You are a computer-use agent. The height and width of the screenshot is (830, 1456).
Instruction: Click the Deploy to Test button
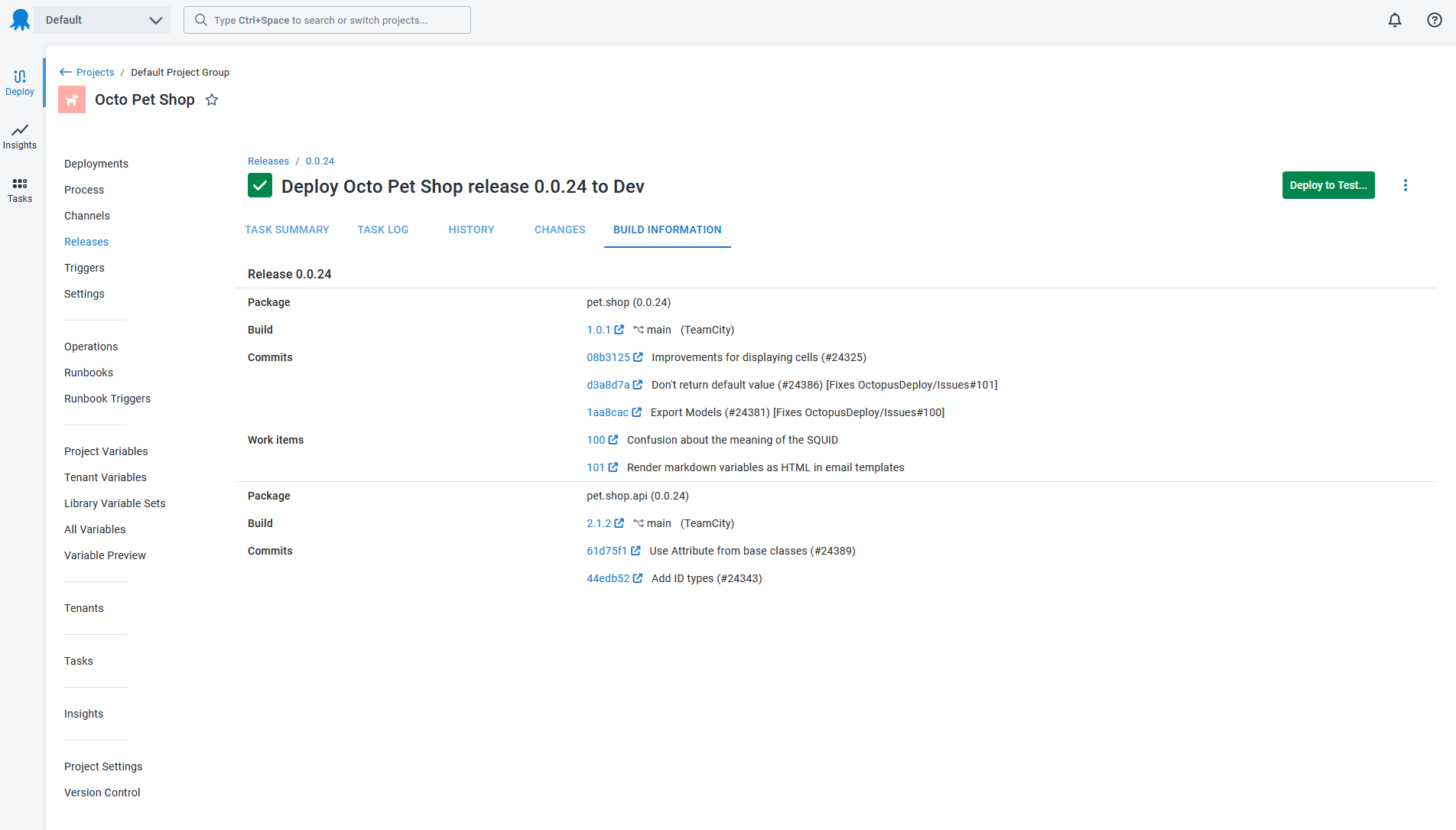[x=1328, y=185]
